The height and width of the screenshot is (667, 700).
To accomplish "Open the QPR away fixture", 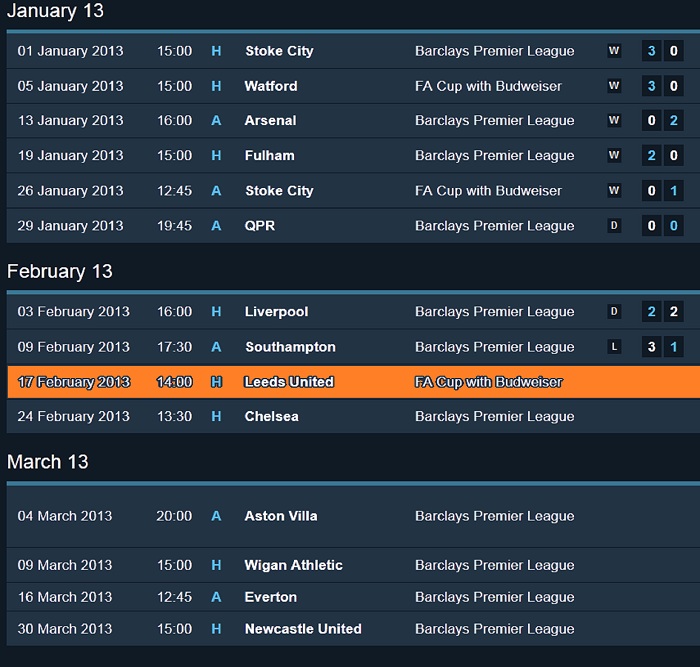I will [x=353, y=225].
